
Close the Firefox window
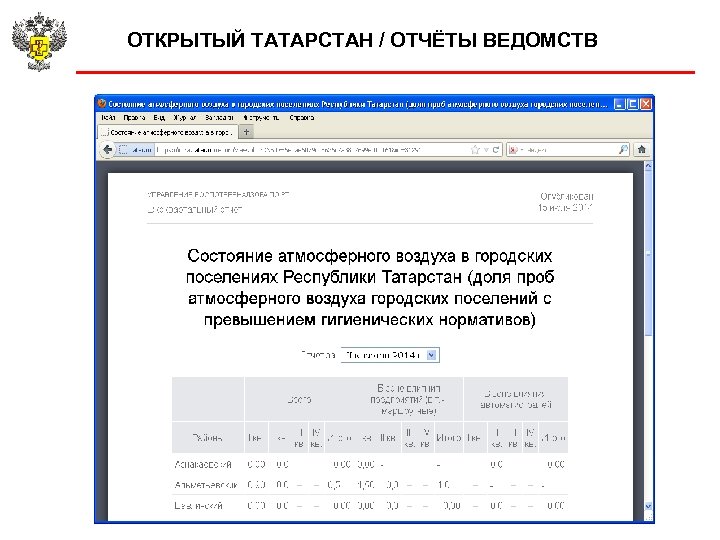point(646,104)
